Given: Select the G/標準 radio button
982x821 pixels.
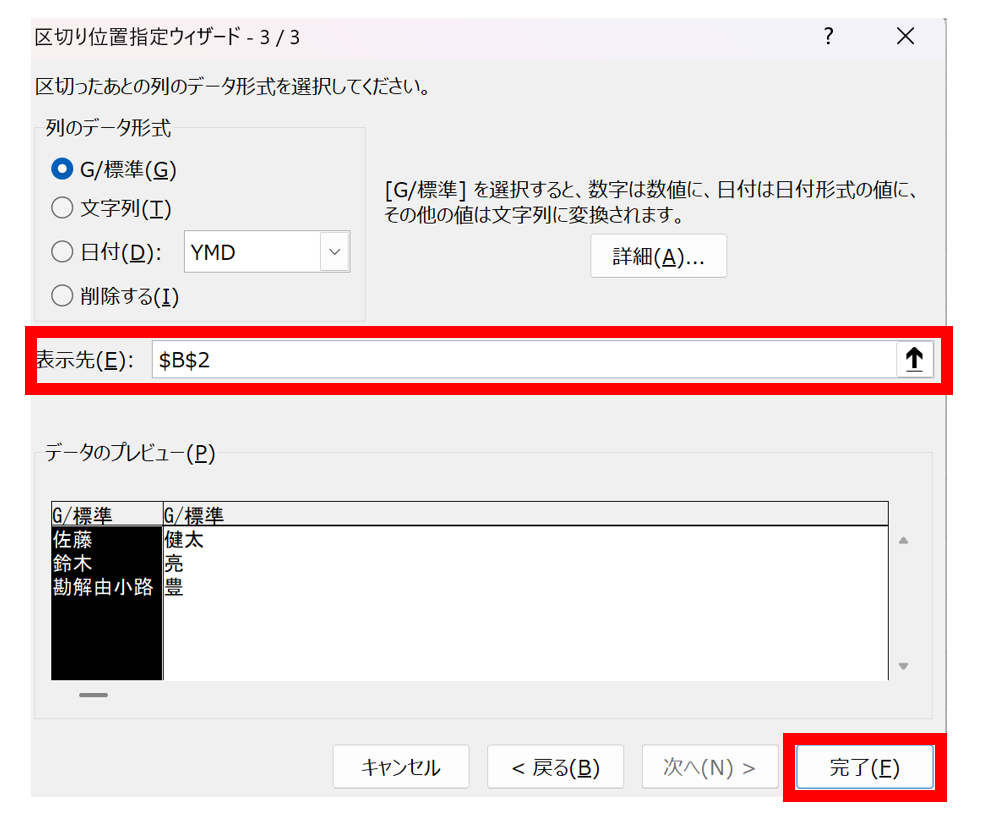Looking at the screenshot, I should point(62,170).
